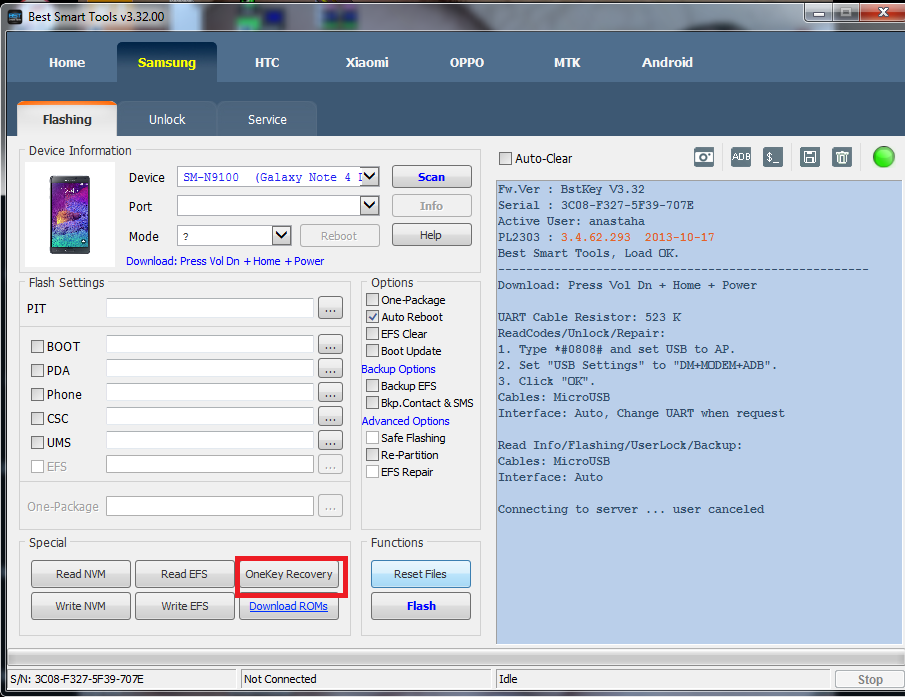The width and height of the screenshot is (905, 697).
Task: Open the ADB console icon
Action: (x=741, y=157)
